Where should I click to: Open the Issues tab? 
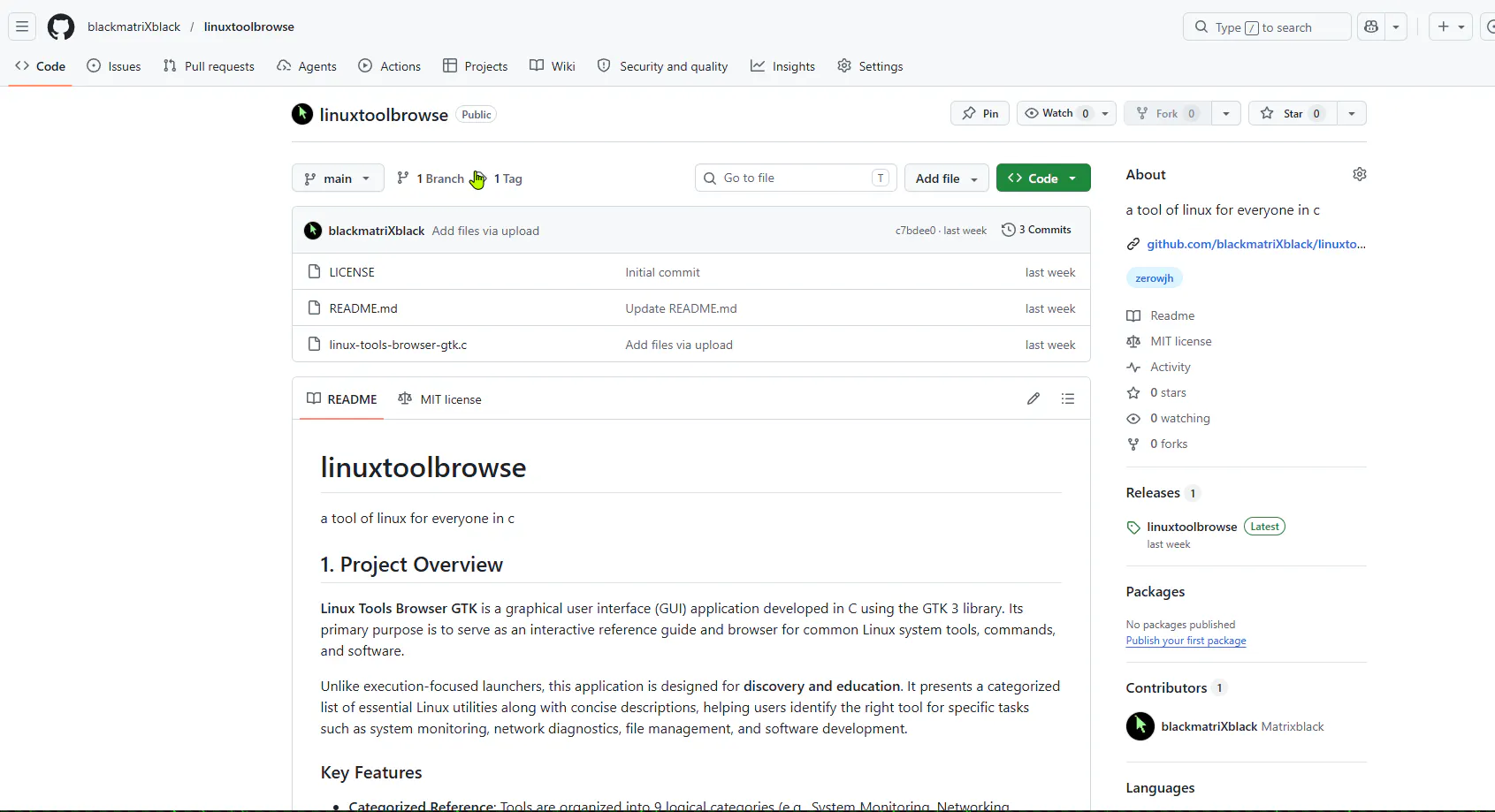point(114,66)
